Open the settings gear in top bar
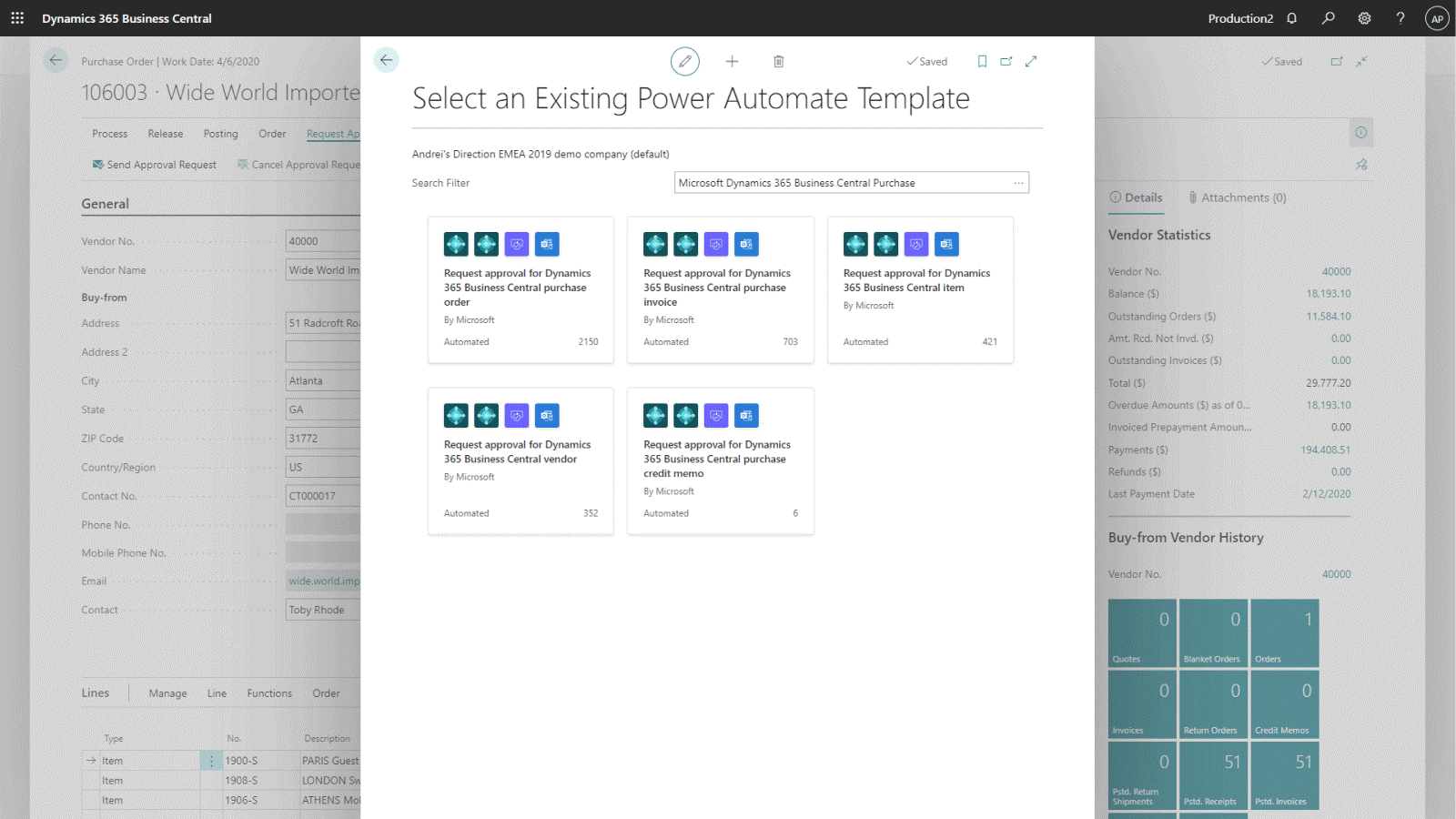 coord(1364,18)
